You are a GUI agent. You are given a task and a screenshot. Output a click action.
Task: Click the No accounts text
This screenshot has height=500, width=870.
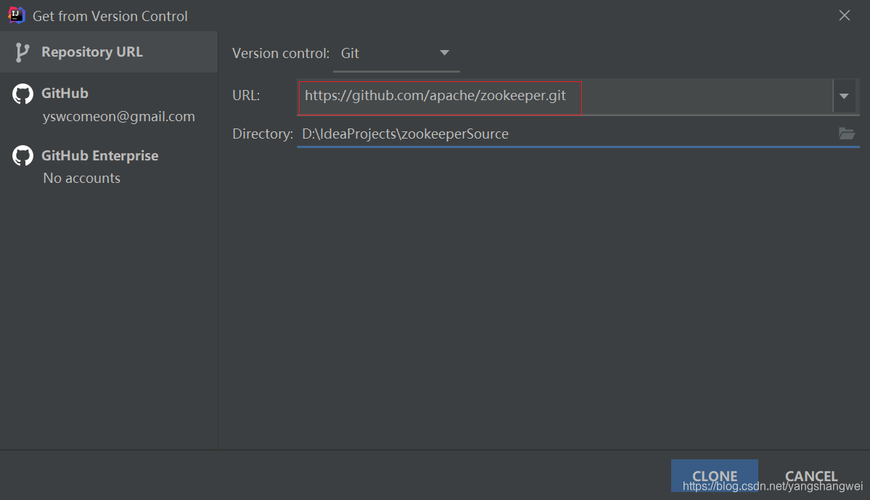coord(81,178)
